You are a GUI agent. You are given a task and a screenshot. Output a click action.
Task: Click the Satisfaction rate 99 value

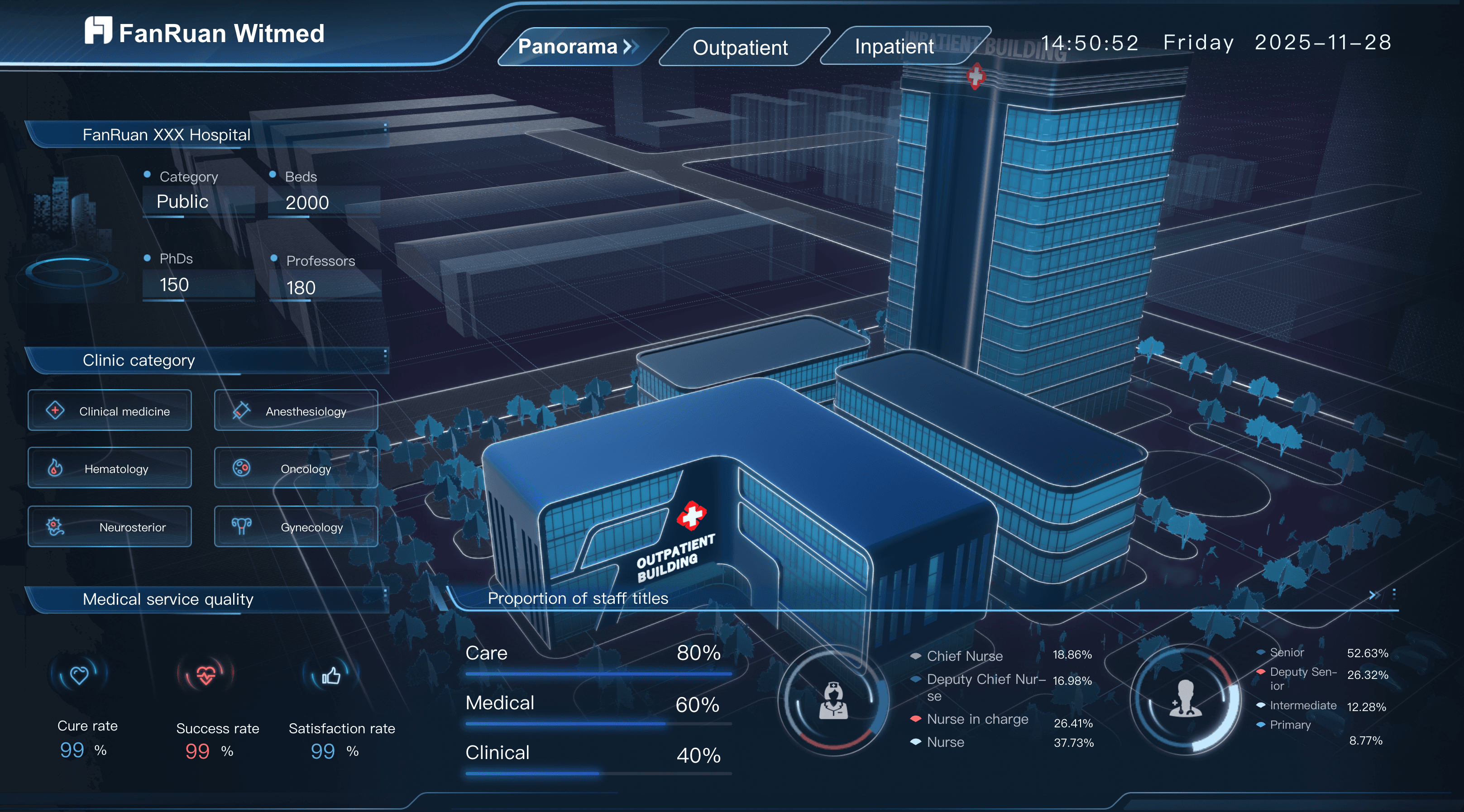[x=323, y=751]
